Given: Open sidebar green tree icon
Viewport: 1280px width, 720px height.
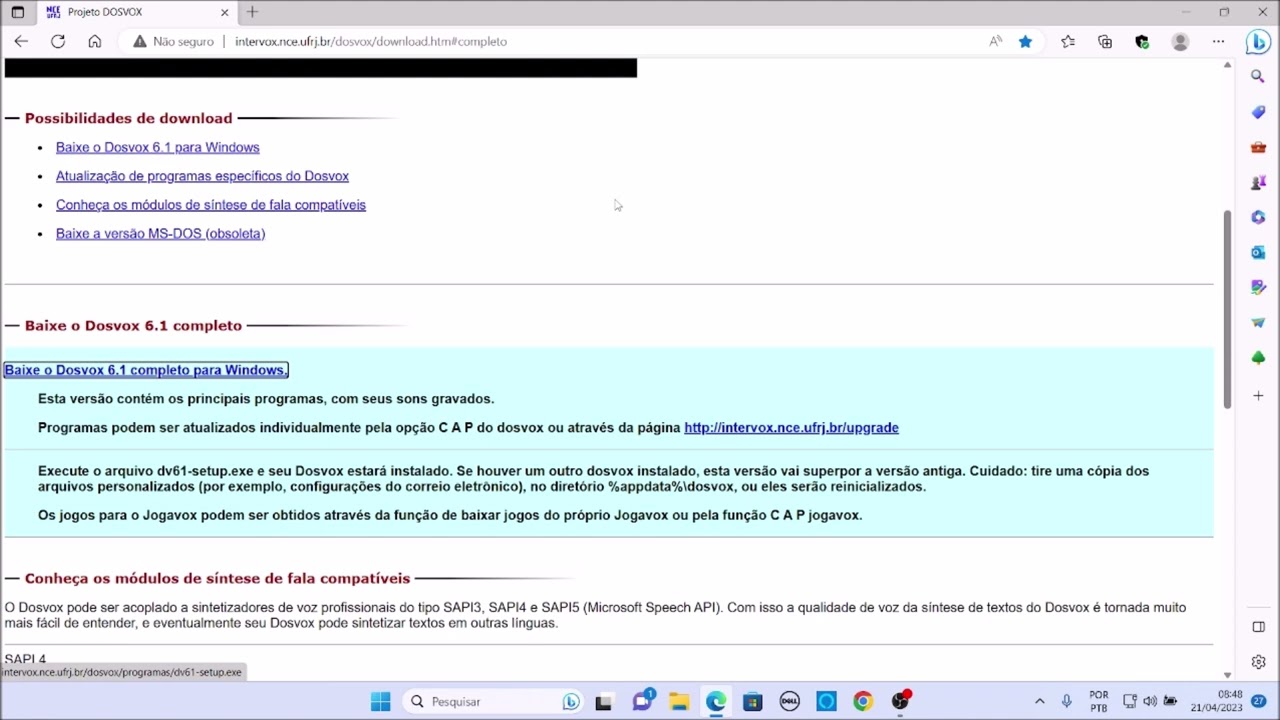Looking at the screenshot, I should [1258, 357].
